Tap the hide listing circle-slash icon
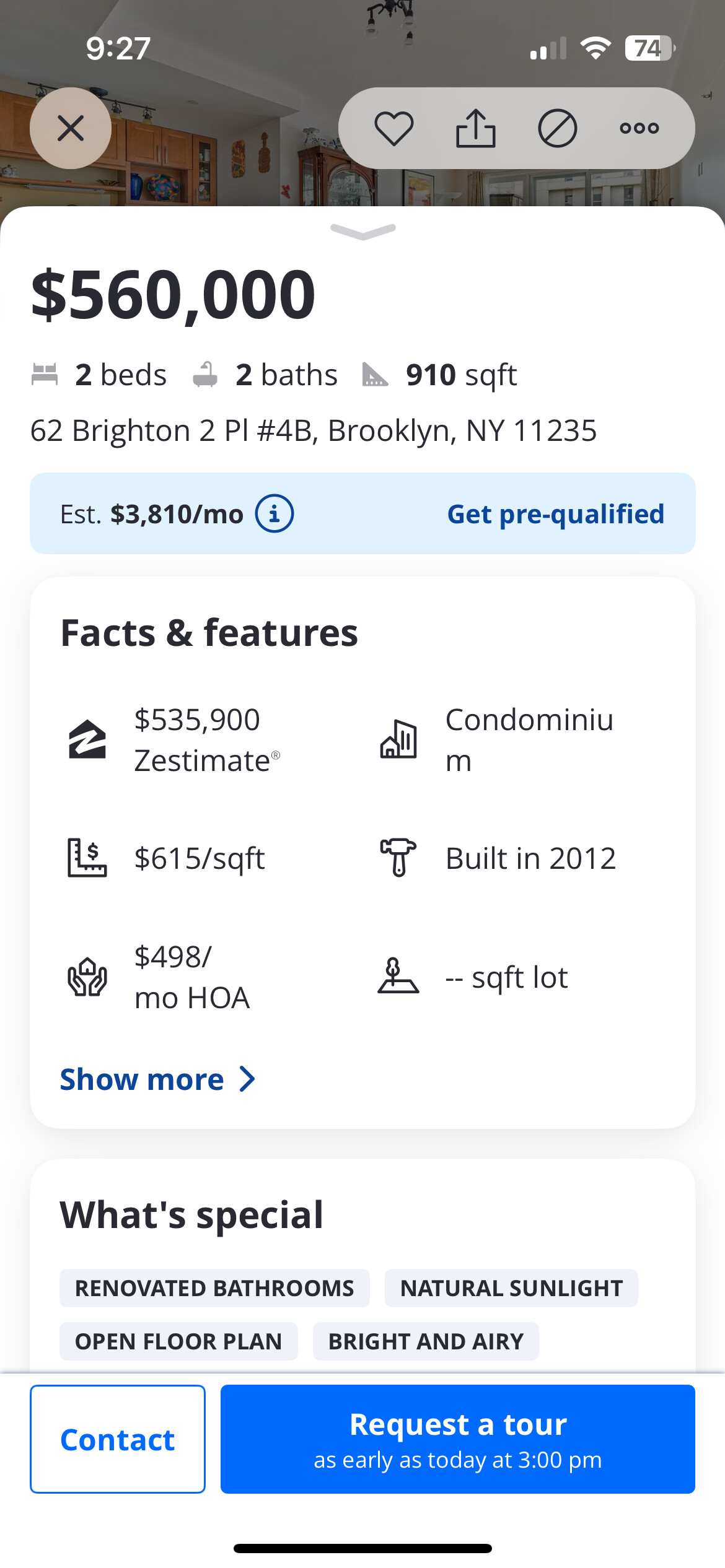725x1568 pixels. pos(557,128)
